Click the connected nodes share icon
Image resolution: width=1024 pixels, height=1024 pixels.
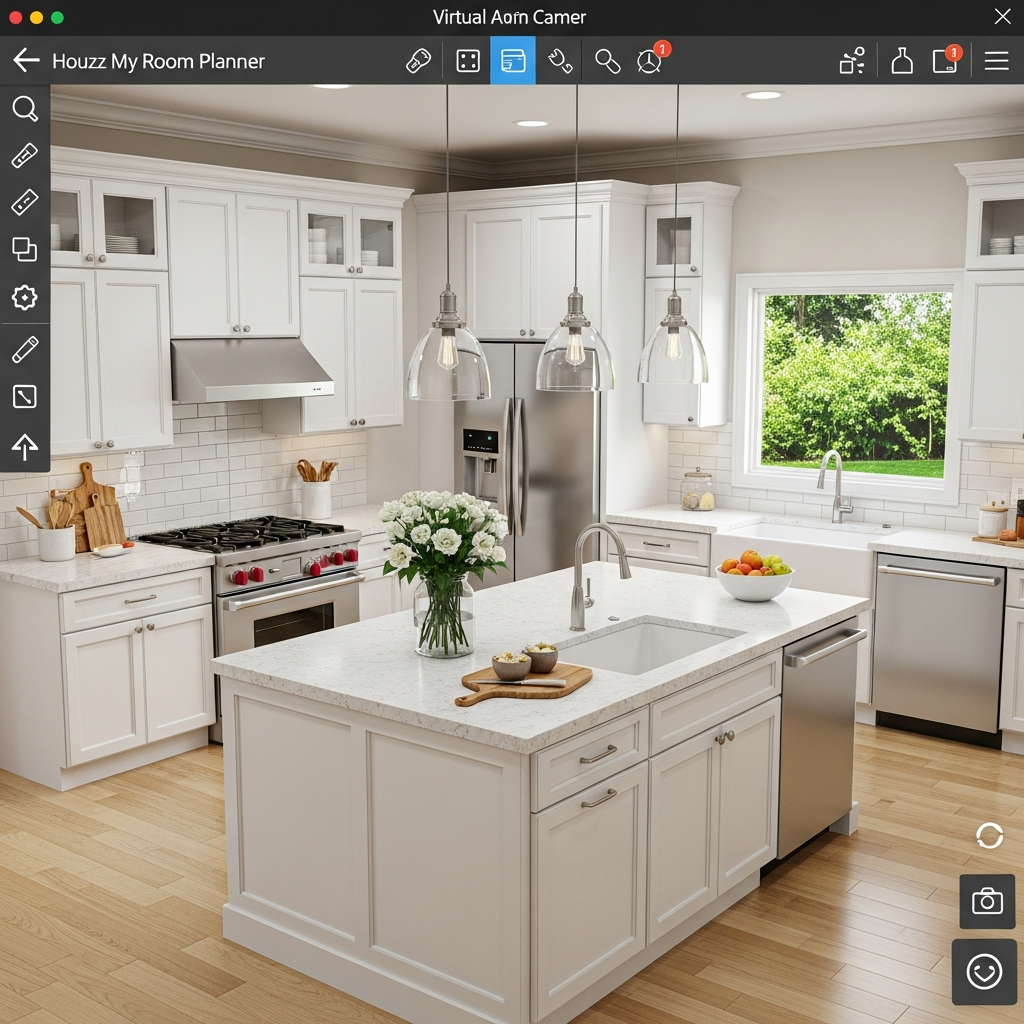coord(852,61)
